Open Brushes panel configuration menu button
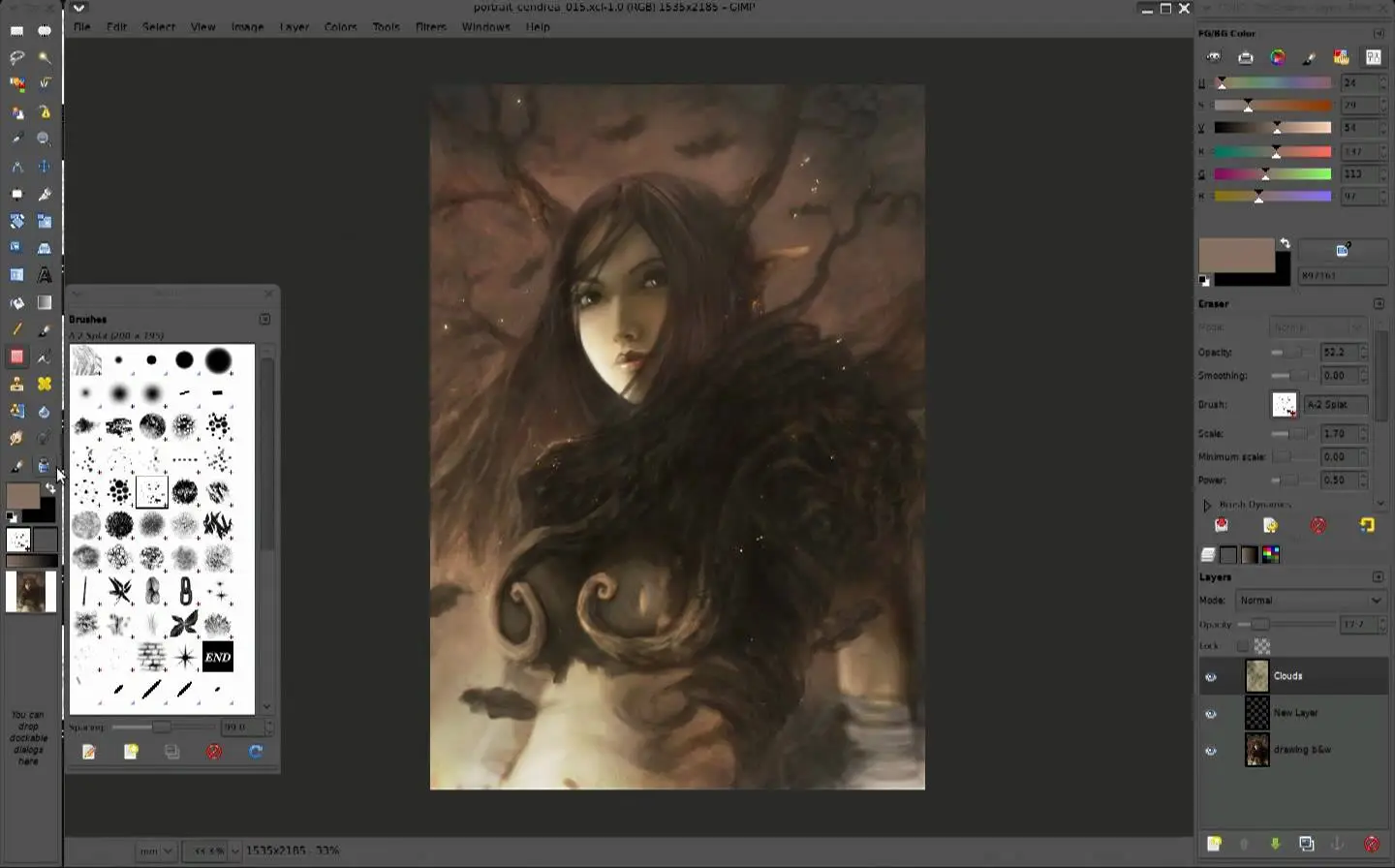Screen dimensions: 1395x868 click(x=264, y=320)
